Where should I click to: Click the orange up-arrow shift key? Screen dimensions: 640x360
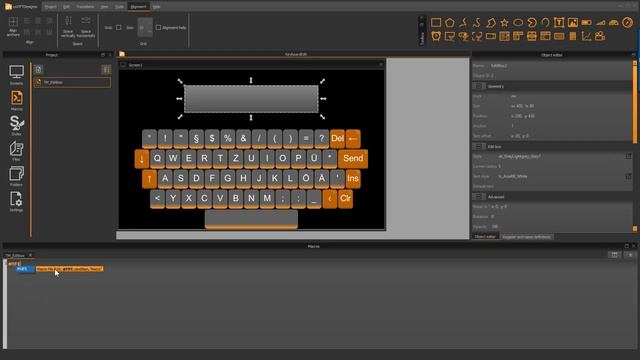click(x=149, y=179)
